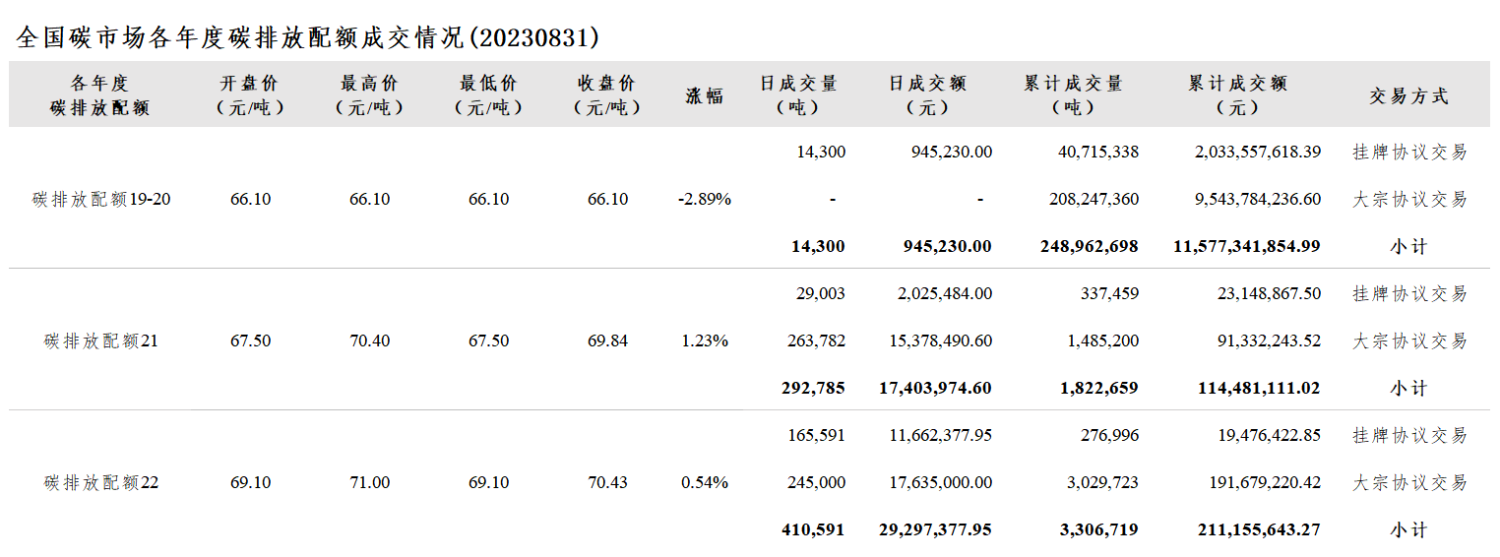Click the 累计成交额 column header
1500x557 pixels.
pyautogui.click(x=1237, y=96)
